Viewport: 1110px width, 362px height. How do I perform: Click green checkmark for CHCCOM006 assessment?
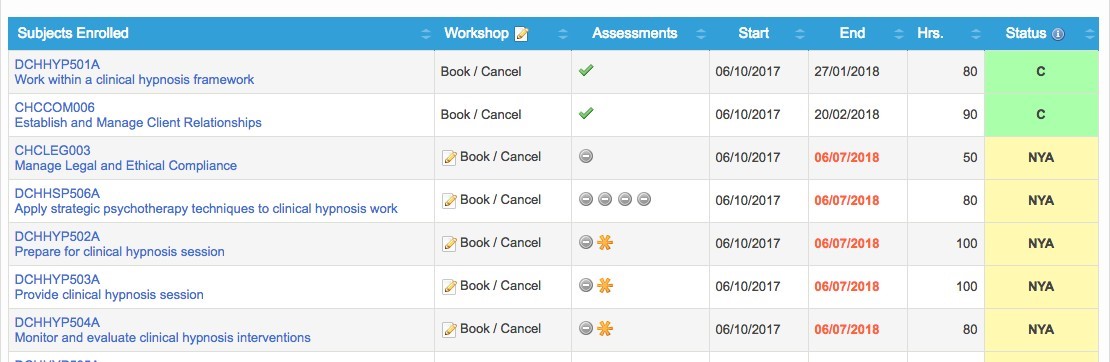pos(585,113)
